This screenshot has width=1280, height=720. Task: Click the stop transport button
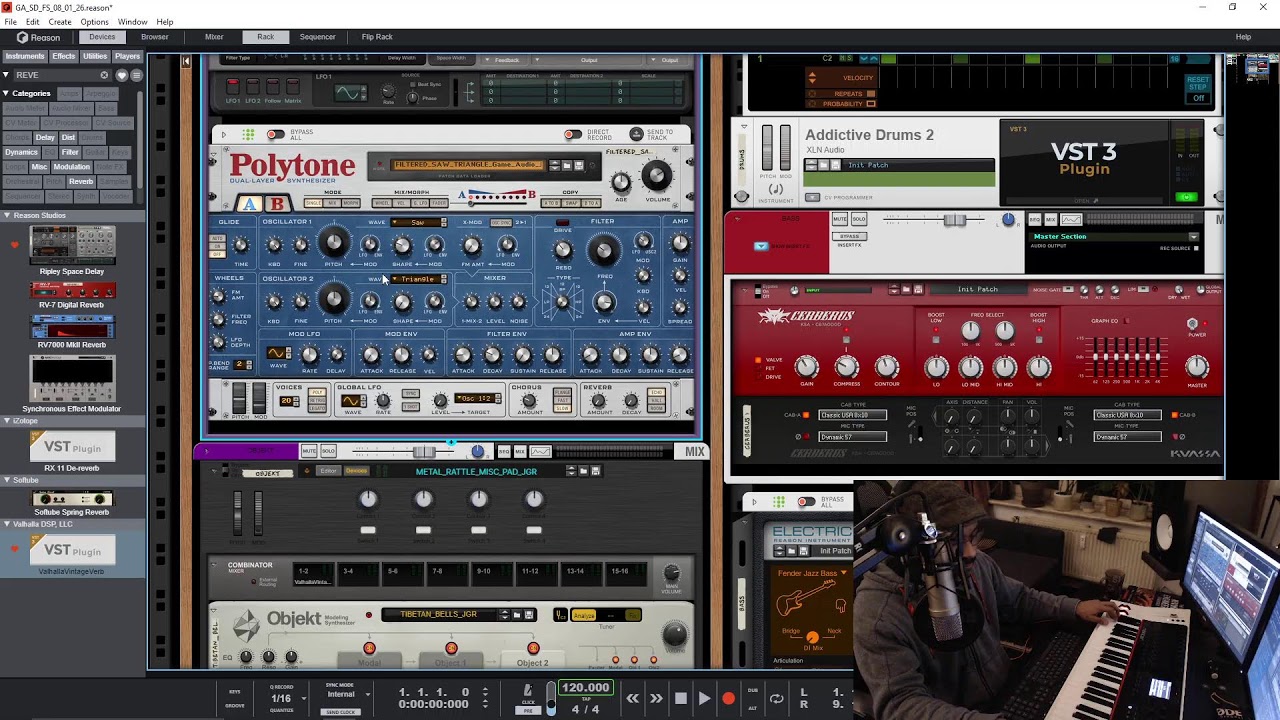pos(680,699)
